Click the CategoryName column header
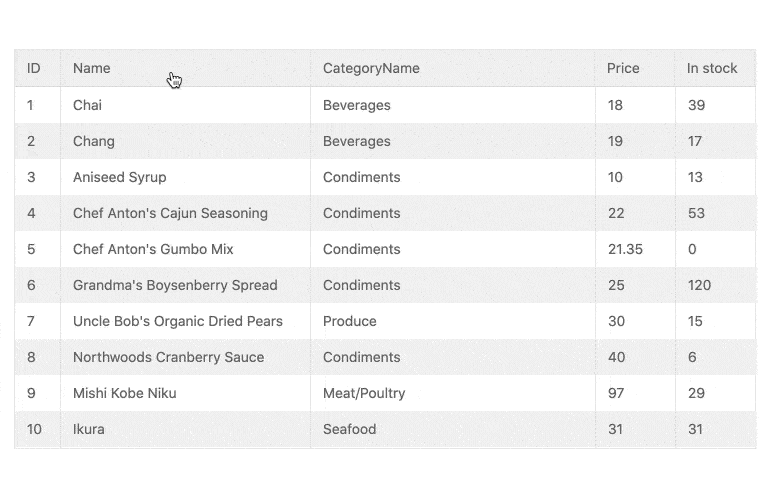770x500 pixels. pos(371,68)
